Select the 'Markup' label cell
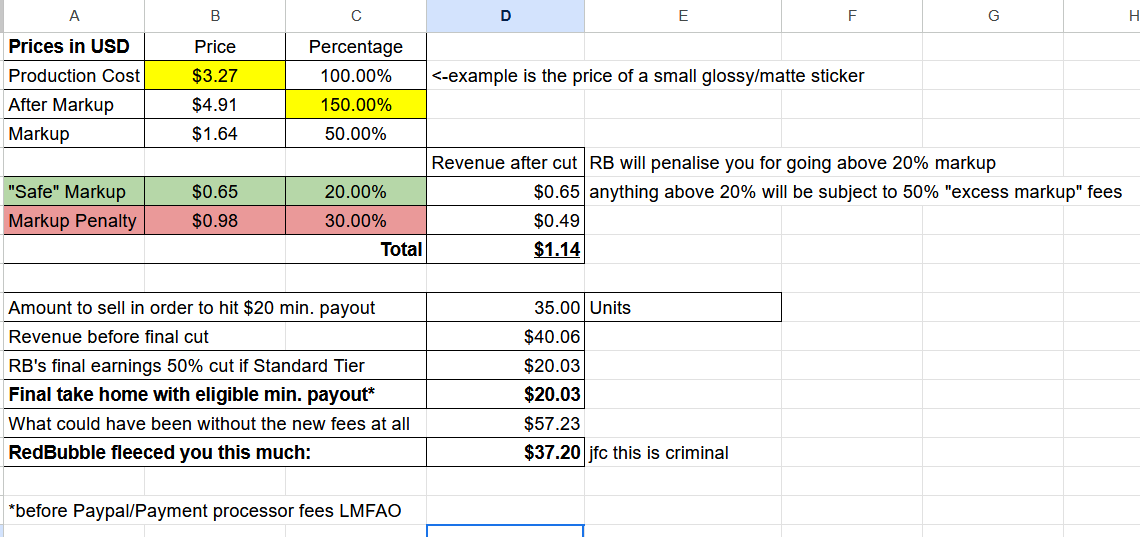Screen dimensions: 1140x537 (x=73, y=134)
